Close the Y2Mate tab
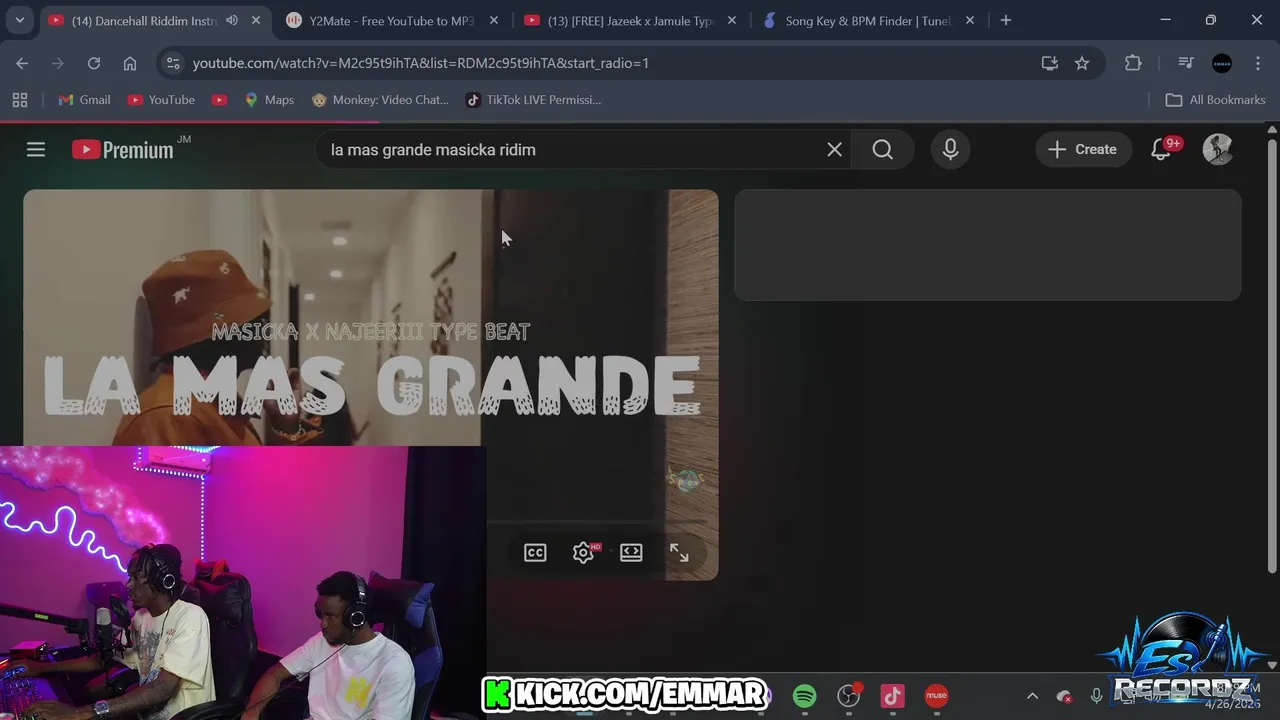Screen dimensions: 1280x720 (x=494, y=20)
